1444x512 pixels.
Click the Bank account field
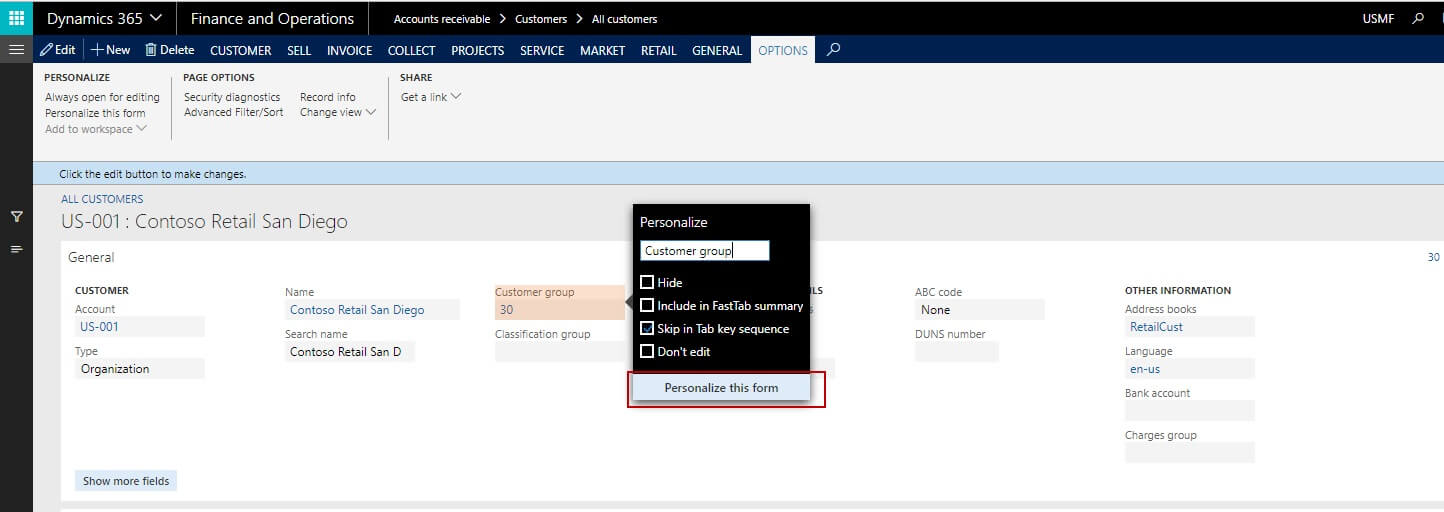pos(1189,410)
